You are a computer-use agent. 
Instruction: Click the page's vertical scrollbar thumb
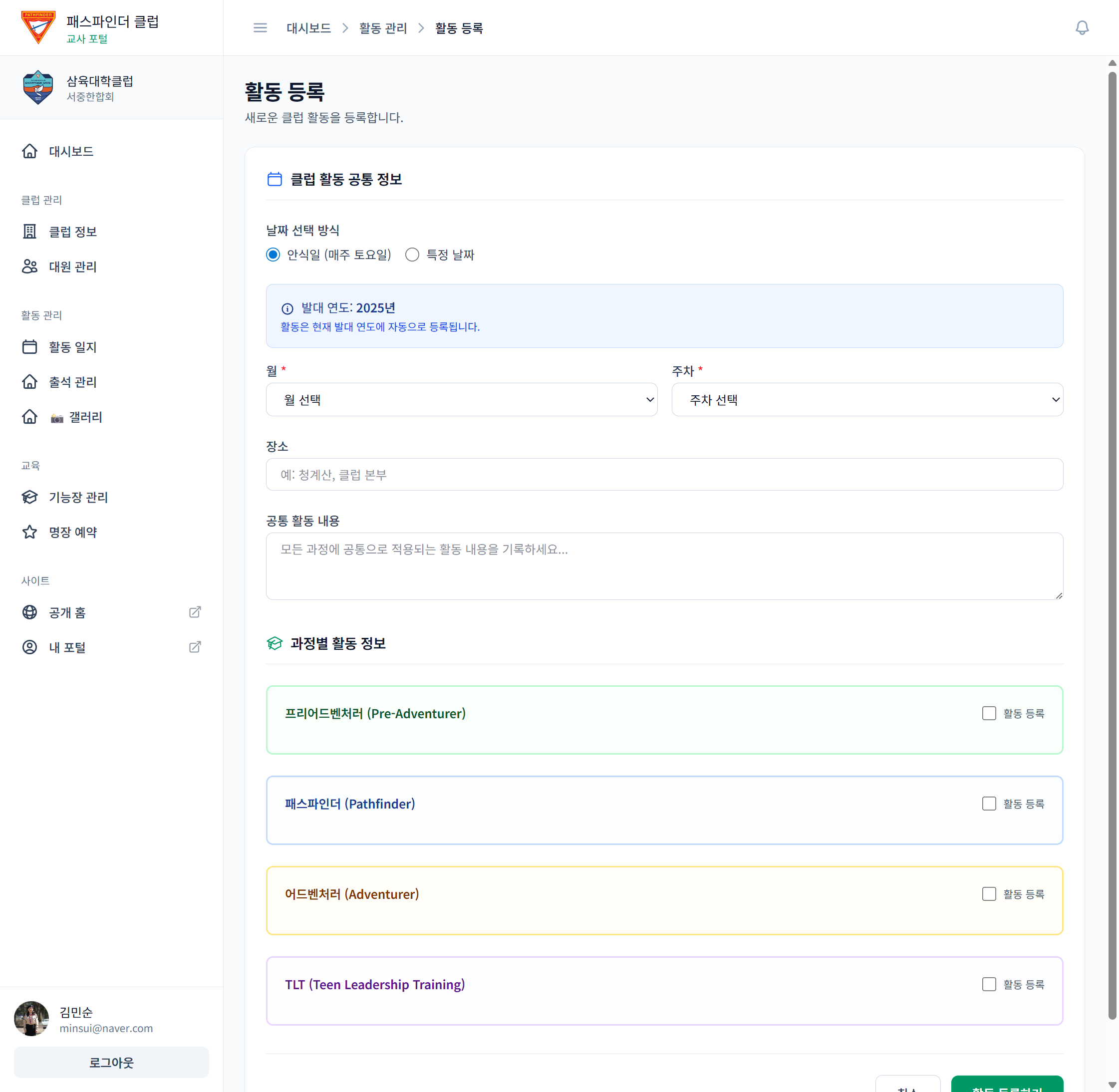coord(1112,545)
